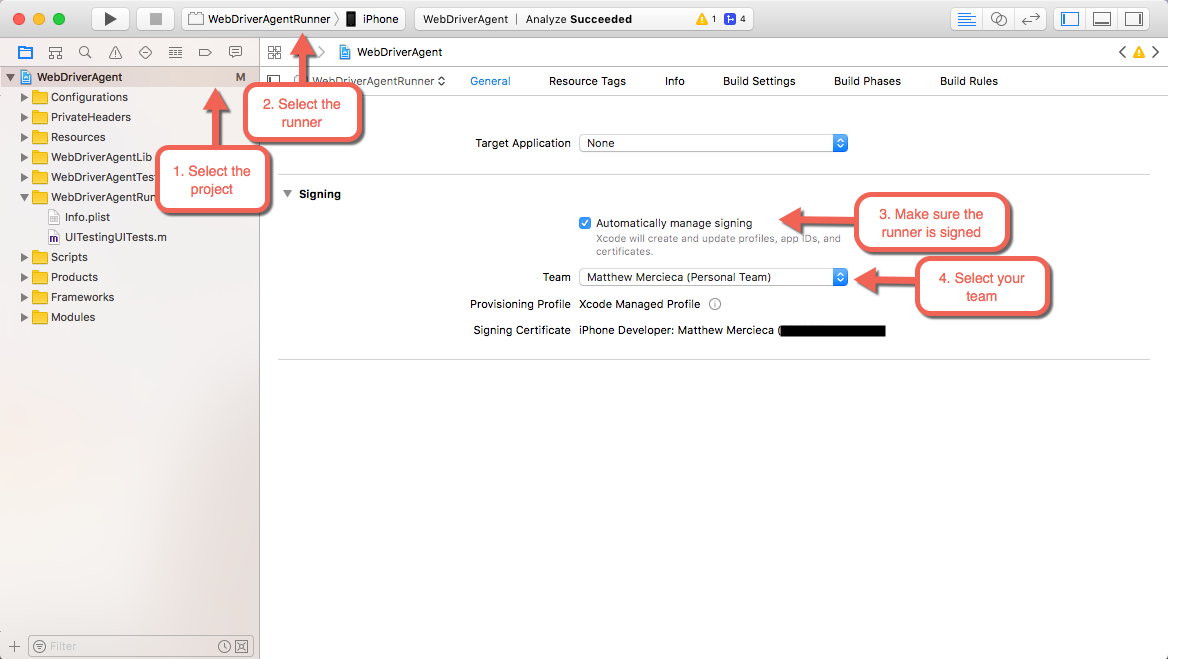Screen dimensions: 1203x659
Task: Open the Find navigator magnifier icon
Action: [x=86, y=52]
